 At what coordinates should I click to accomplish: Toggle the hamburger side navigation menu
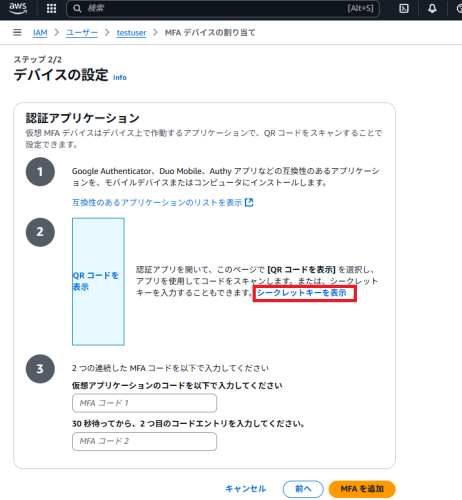tap(17, 32)
